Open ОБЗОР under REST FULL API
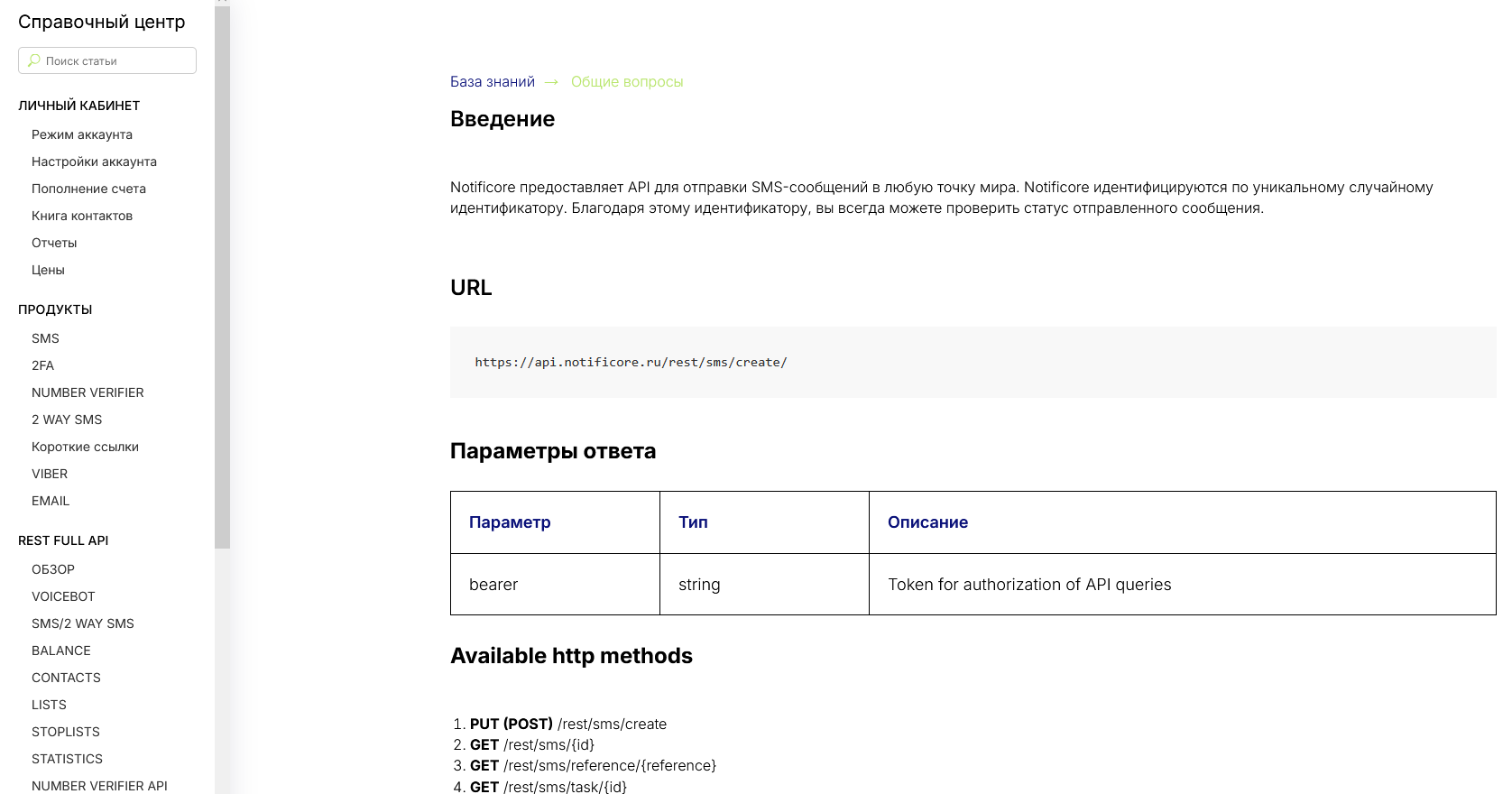Image resolution: width=1512 pixels, height=794 pixels. tap(53, 569)
